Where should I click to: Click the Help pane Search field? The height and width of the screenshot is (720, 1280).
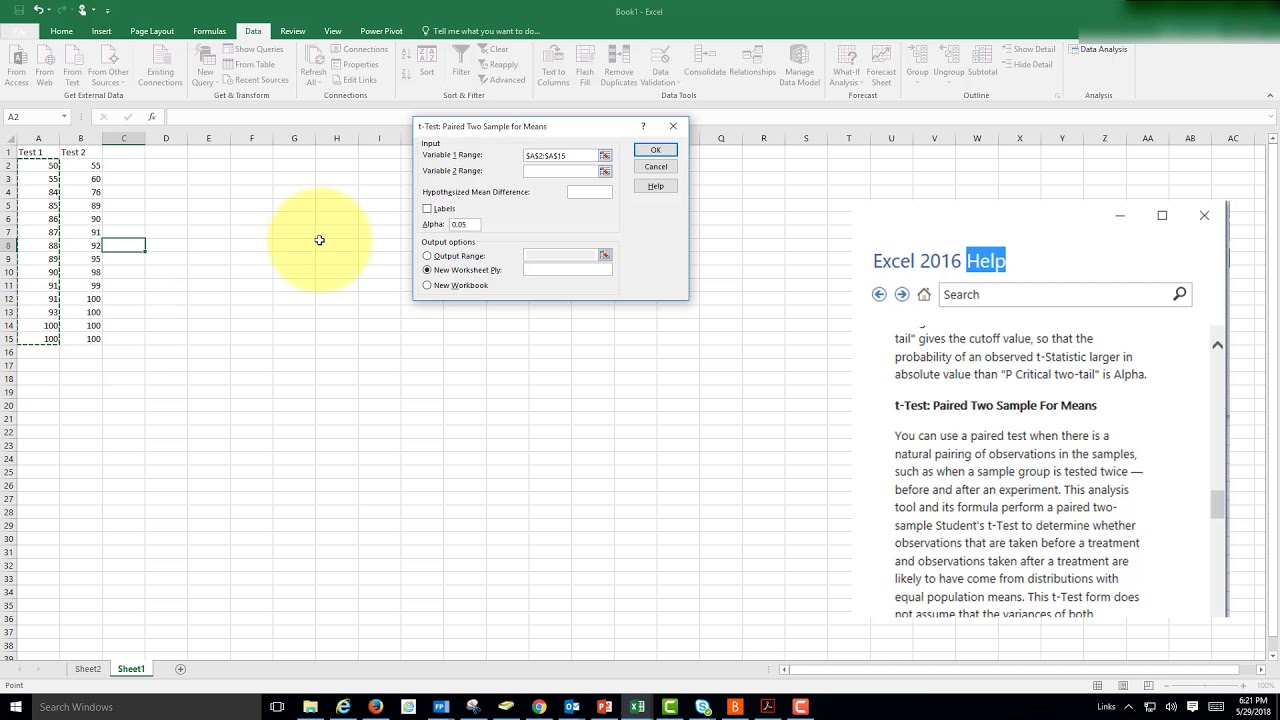tap(1055, 294)
